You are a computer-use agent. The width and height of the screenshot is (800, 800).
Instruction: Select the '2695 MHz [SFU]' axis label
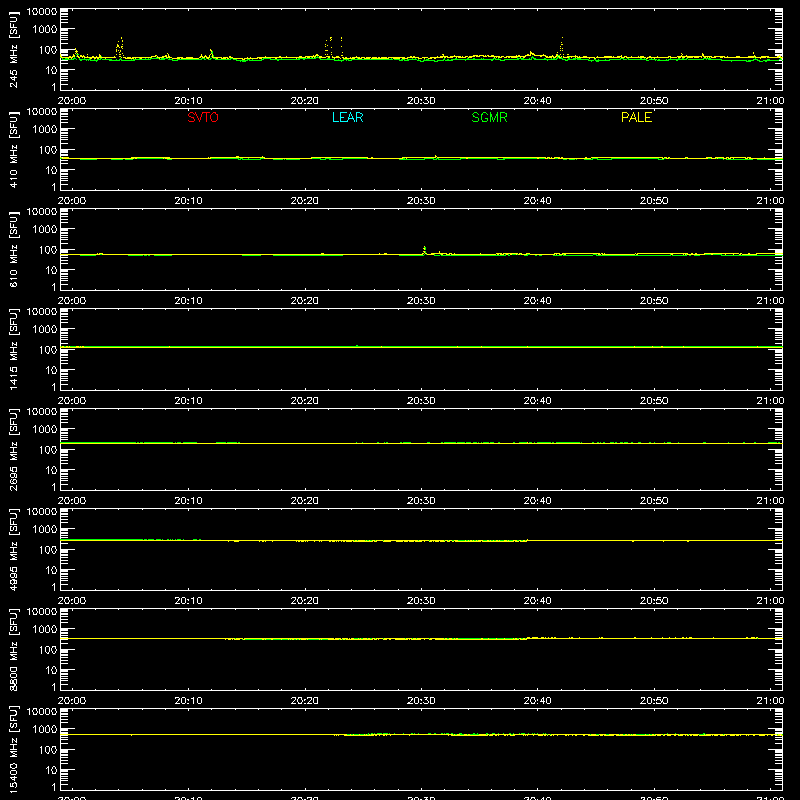click(14, 449)
